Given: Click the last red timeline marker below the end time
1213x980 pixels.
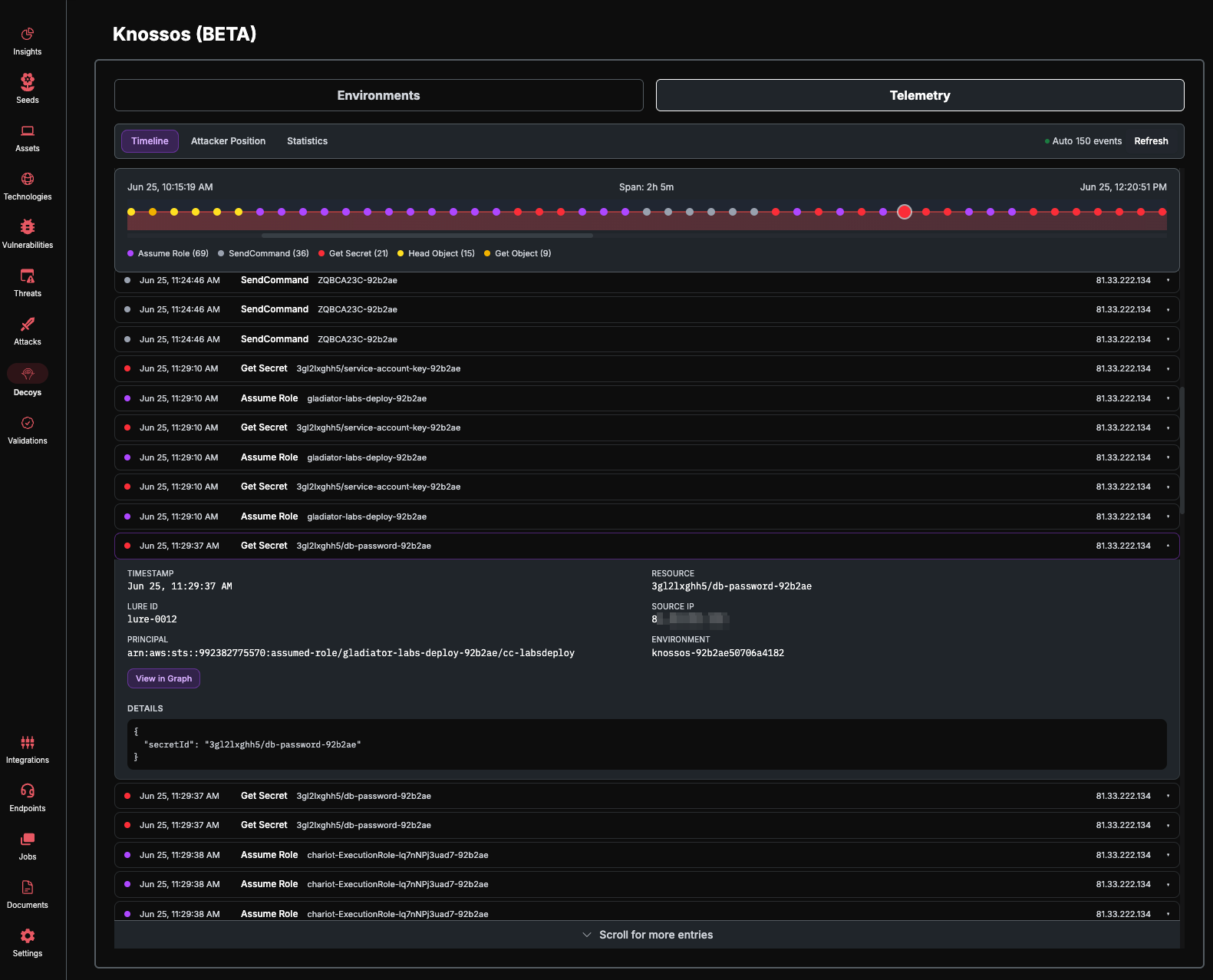Looking at the screenshot, I should click(1162, 212).
